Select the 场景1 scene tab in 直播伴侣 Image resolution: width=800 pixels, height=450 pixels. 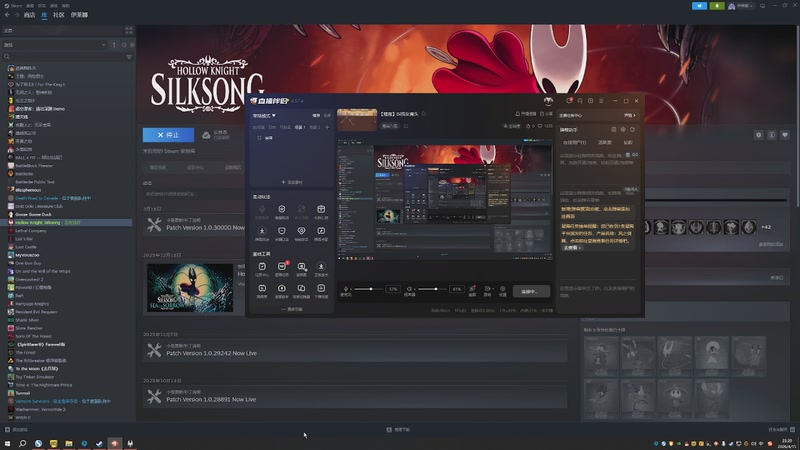click(299, 128)
